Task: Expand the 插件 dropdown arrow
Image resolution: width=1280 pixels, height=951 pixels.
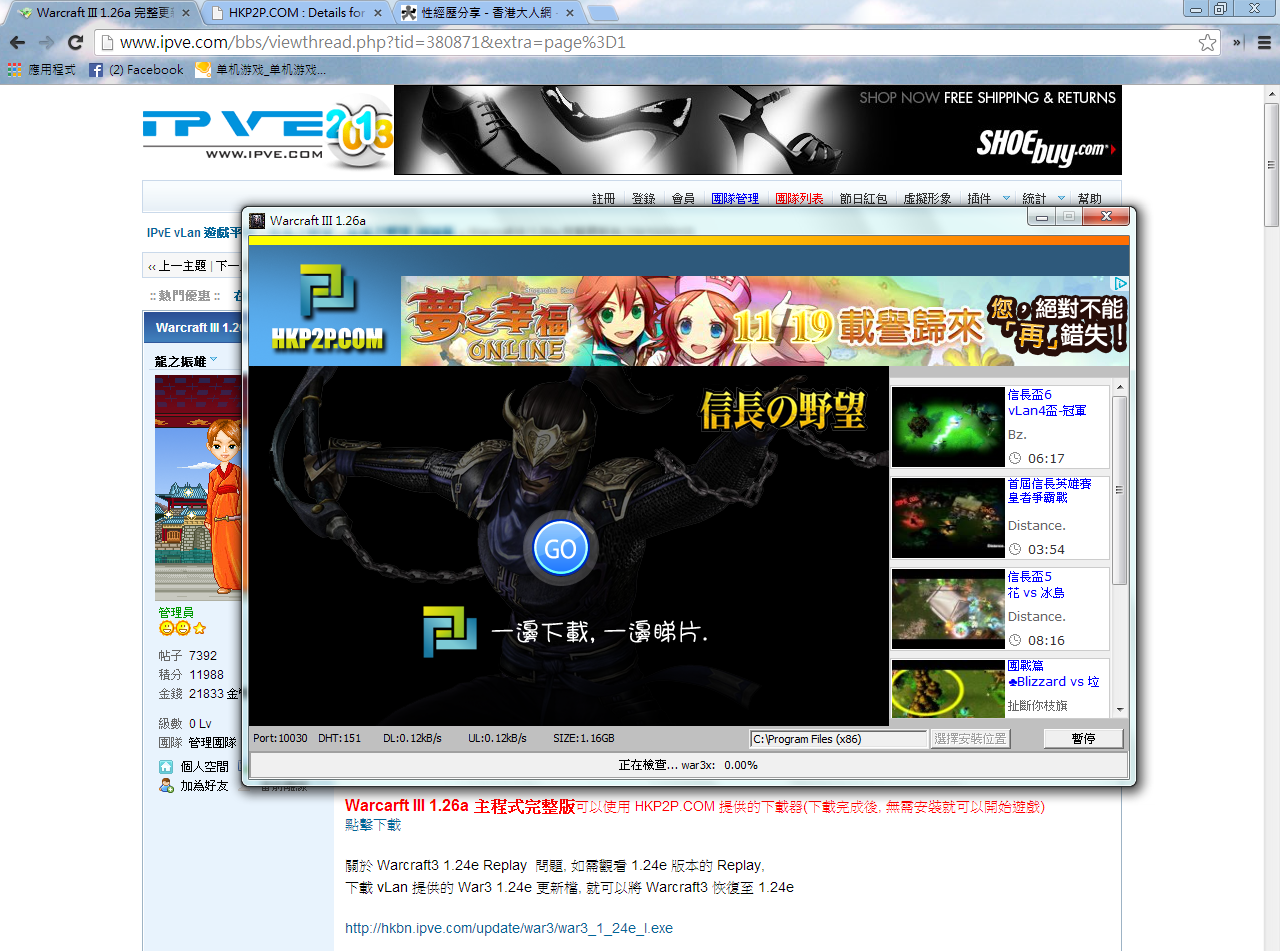Action: click(x=1006, y=198)
